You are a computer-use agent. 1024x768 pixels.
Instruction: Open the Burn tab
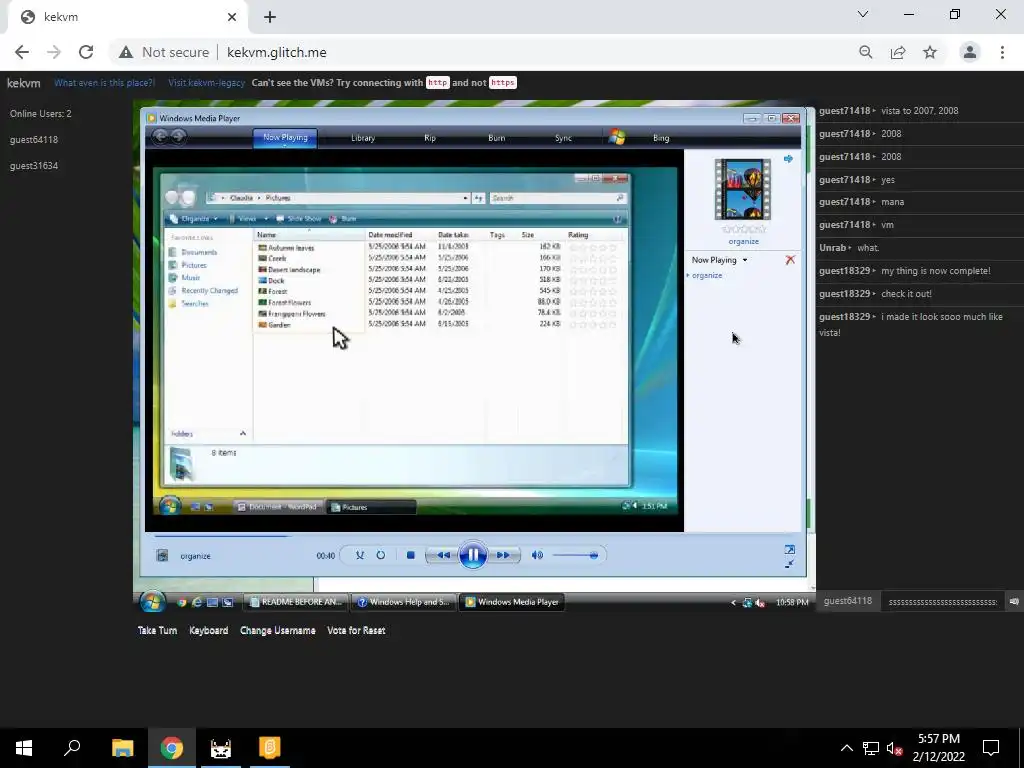pos(496,138)
